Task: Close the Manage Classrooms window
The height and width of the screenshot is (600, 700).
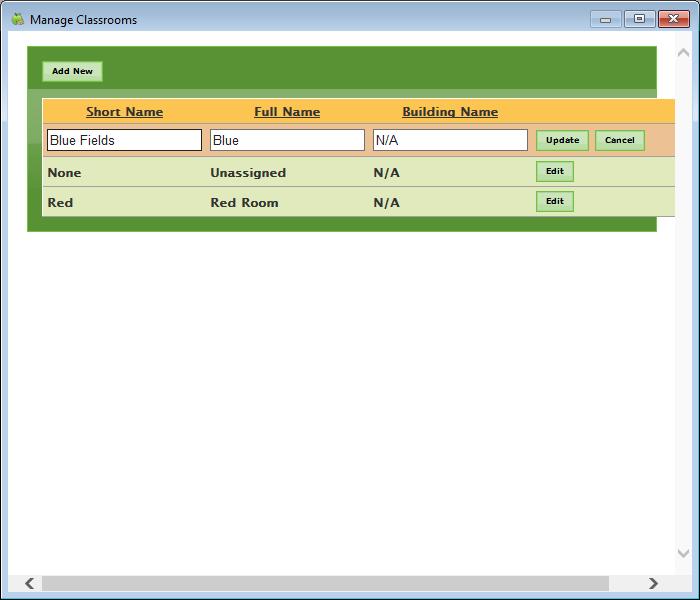Action: (674, 19)
